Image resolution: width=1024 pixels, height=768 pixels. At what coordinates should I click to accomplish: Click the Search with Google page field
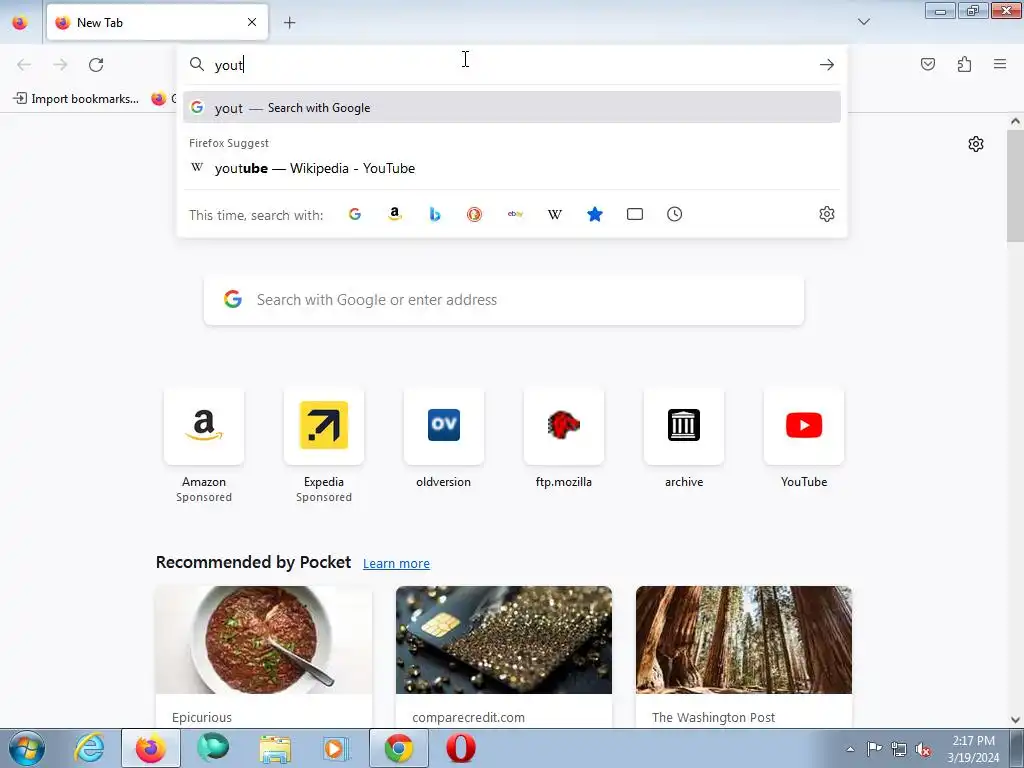(504, 300)
